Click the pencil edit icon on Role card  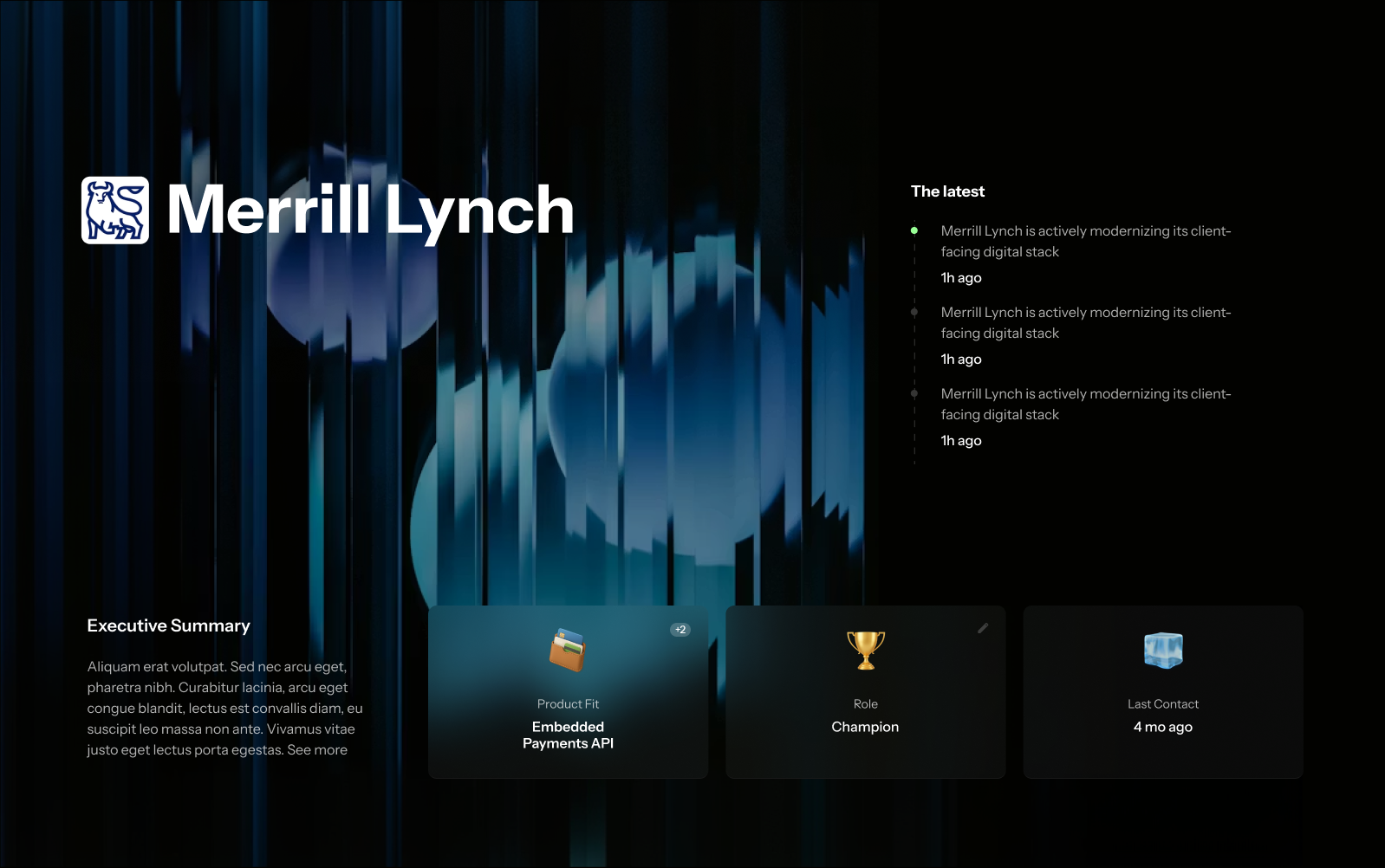coord(983,628)
